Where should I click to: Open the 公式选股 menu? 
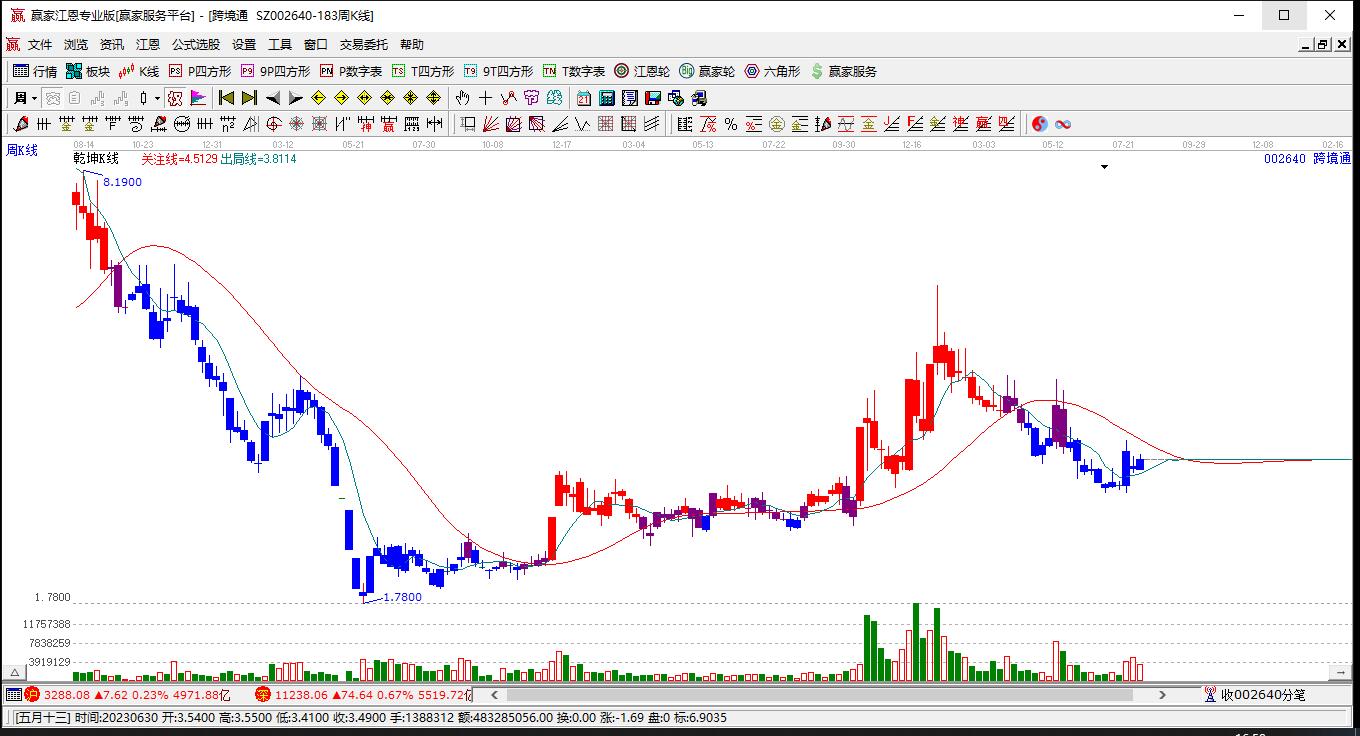click(x=196, y=44)
